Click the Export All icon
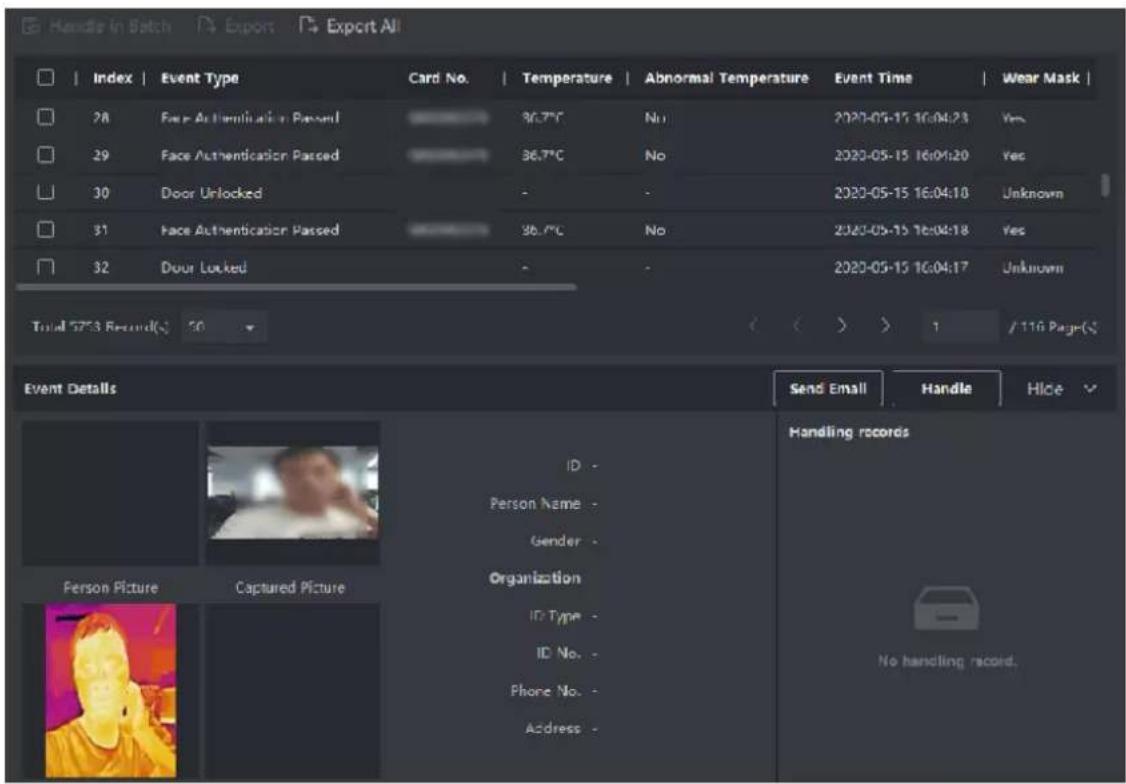 pos(308,26)
